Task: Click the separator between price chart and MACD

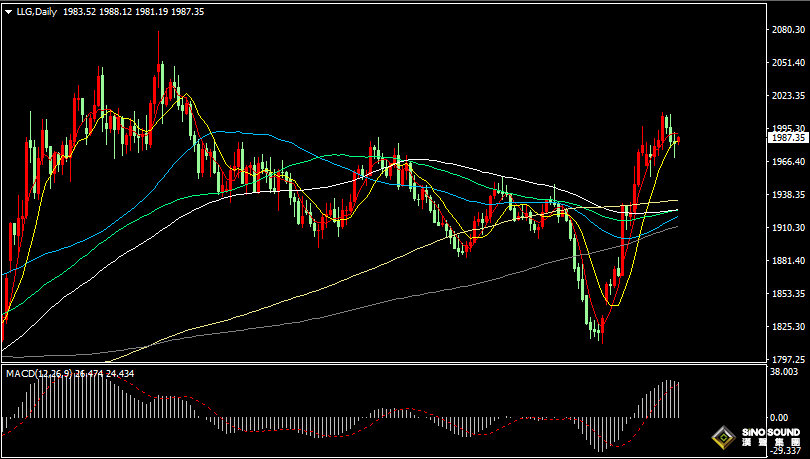Action: point(380,366)
